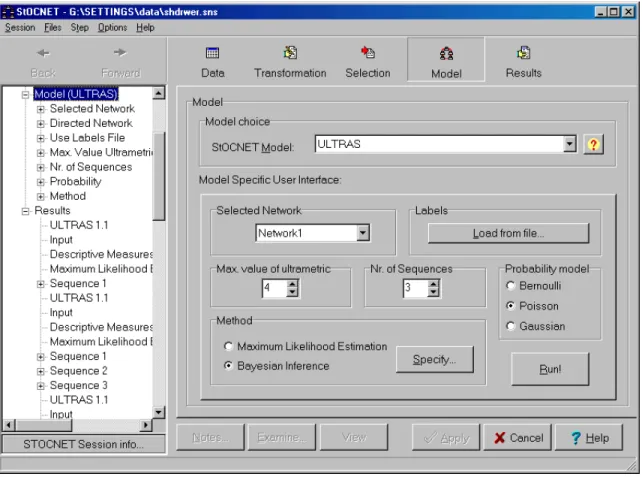Image resolution: width=642 pixels, height=477 pixels.
Task: Click the Back arrow icon
Action: click(x=43, y=53)
